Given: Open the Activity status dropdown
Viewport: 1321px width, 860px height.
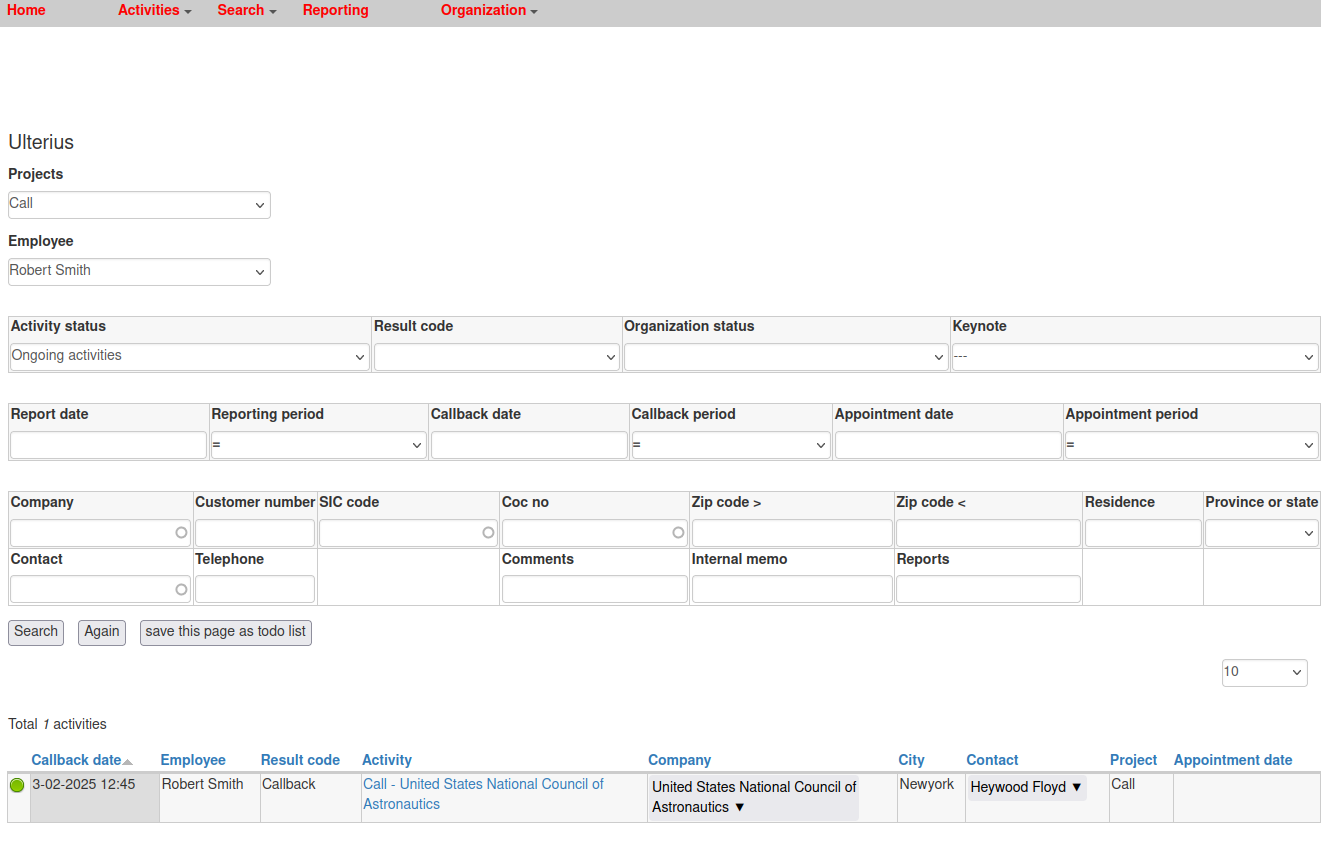Looking at the screenshot, I should point(189,357).
